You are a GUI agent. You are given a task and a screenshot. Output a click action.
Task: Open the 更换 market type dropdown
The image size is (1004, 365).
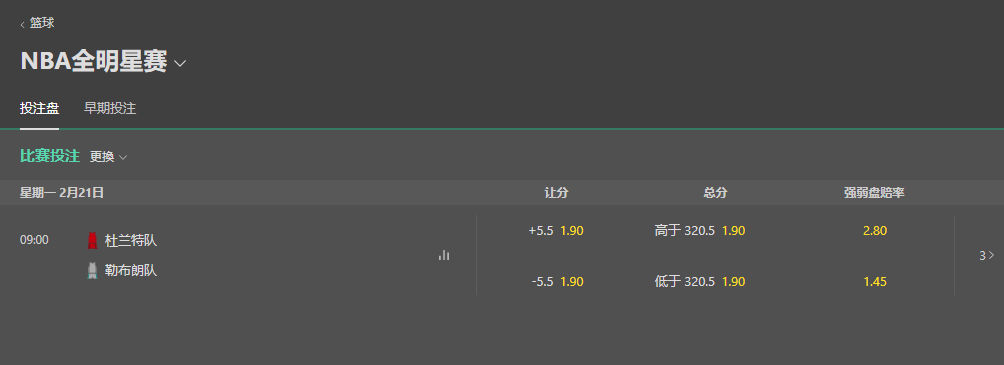(108, 157)
